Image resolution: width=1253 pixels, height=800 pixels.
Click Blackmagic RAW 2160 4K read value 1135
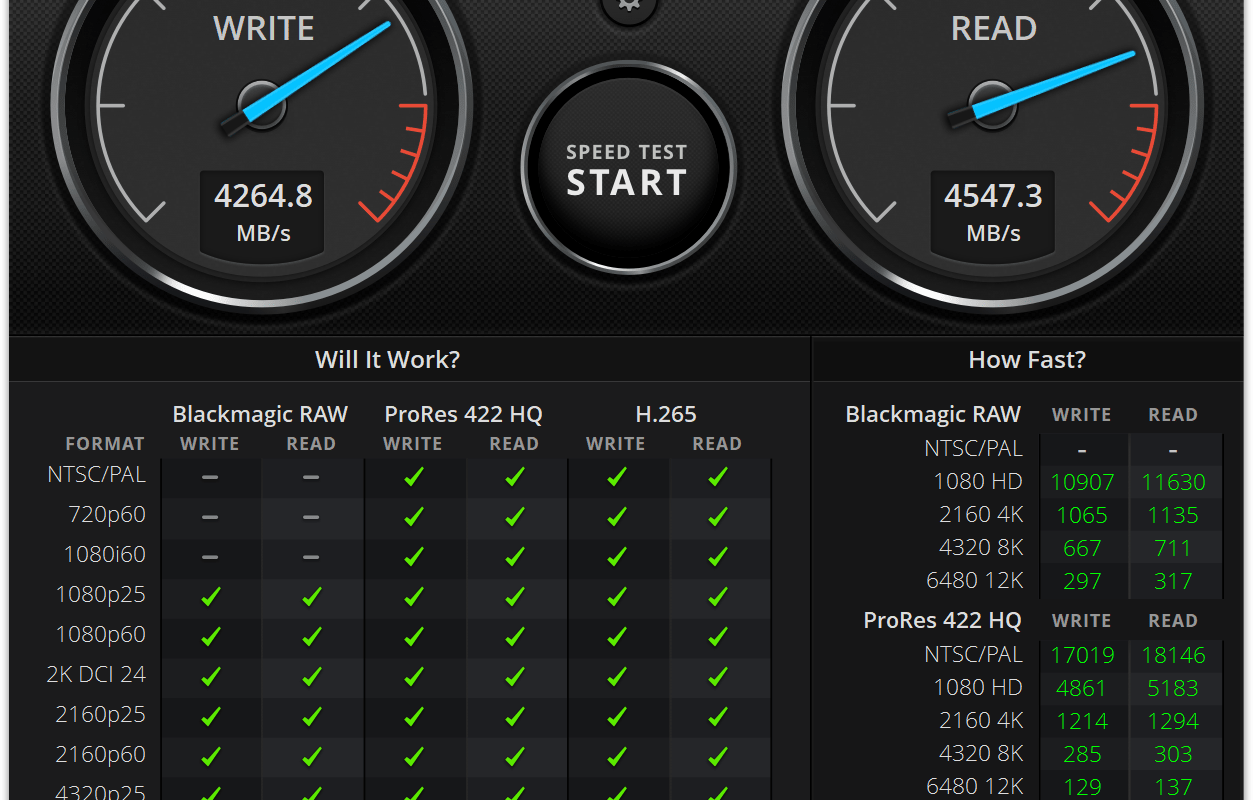point(1174,515)
